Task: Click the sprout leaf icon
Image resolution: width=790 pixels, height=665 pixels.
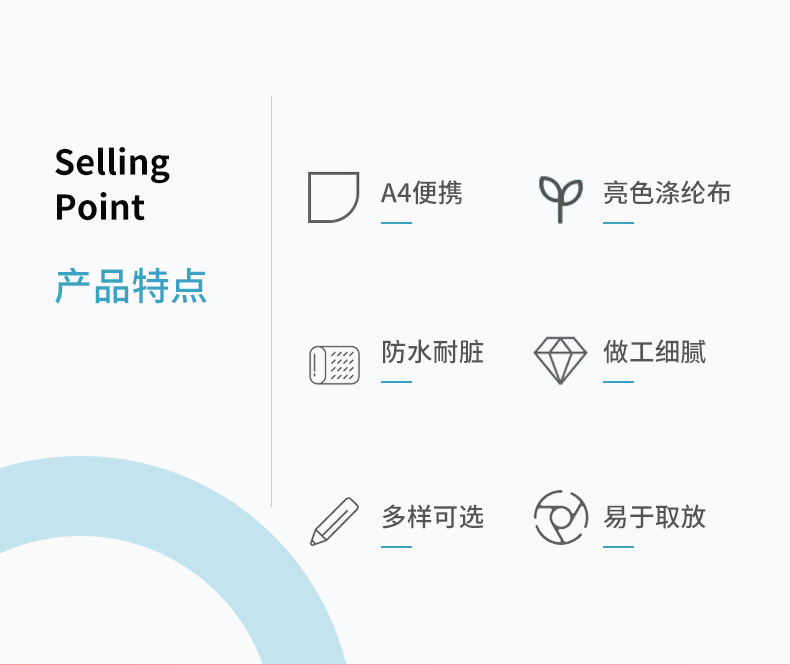Action: 561,198
